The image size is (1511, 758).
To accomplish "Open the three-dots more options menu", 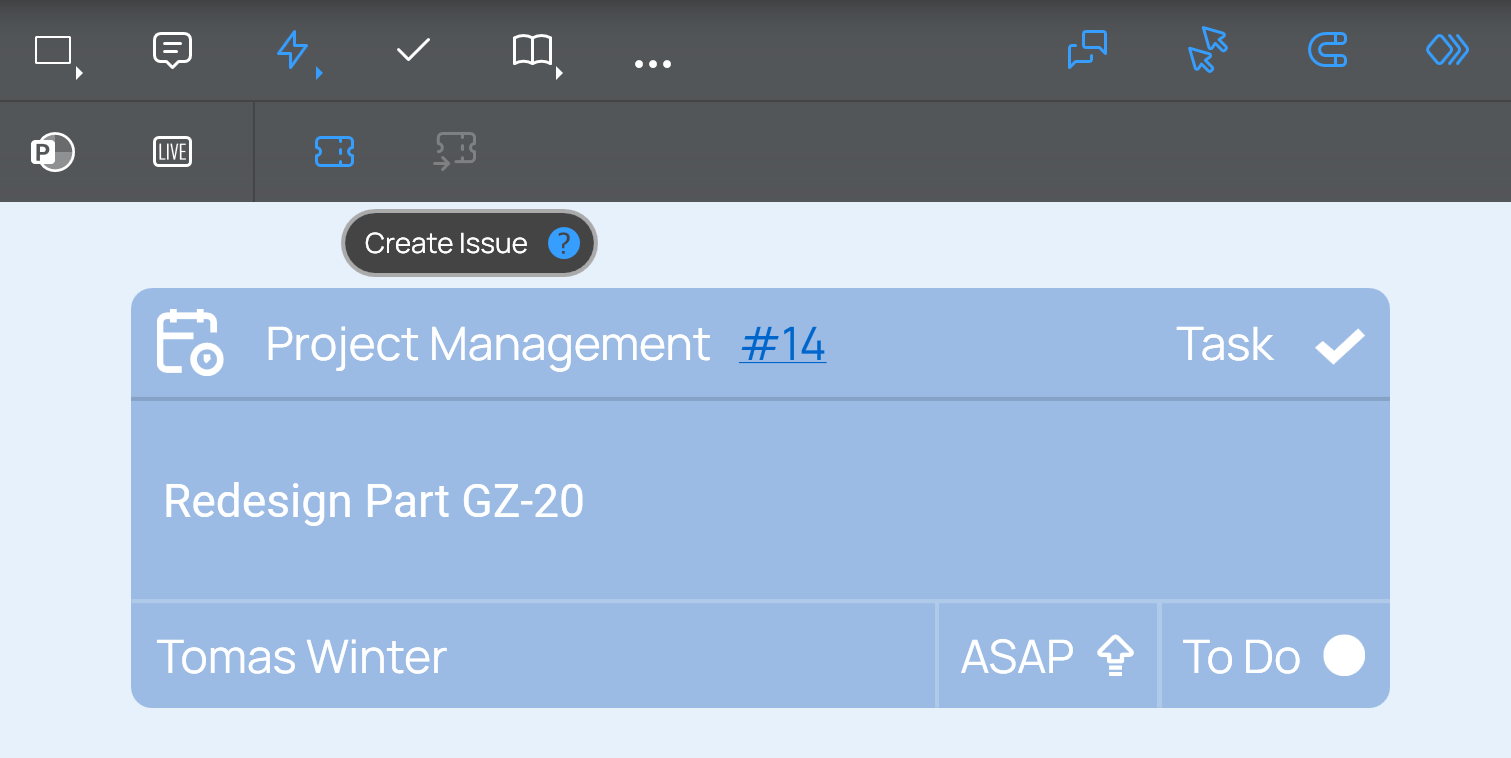I will (653, 64).
